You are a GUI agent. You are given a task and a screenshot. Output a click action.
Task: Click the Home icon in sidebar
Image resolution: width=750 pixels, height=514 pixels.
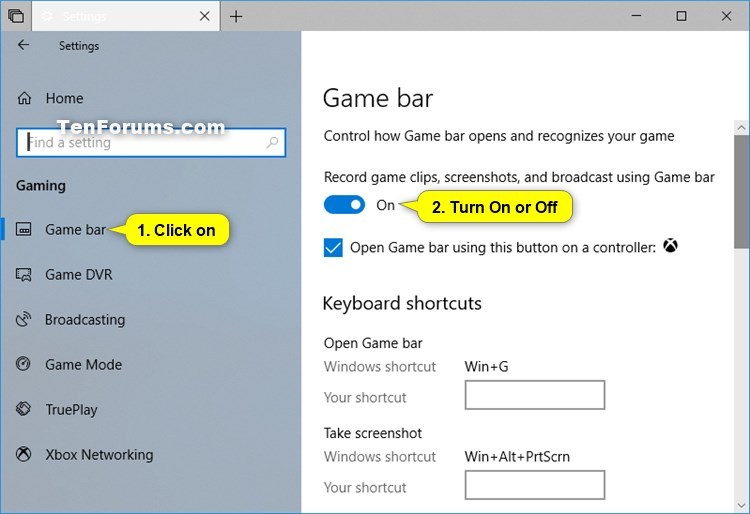(24, 98)
